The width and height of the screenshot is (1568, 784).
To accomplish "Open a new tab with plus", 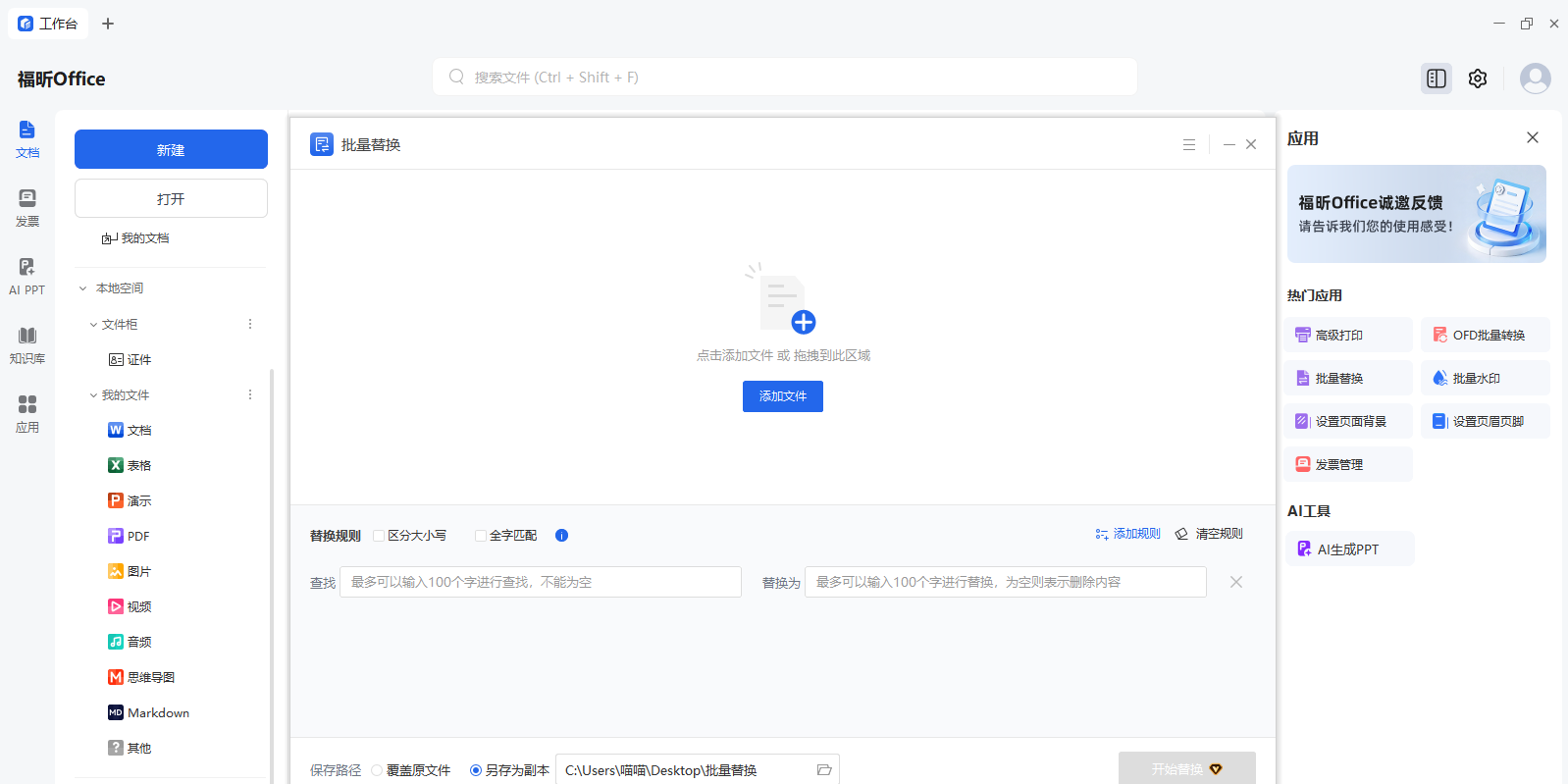I will pyautogui.click(x=108, y=24).
